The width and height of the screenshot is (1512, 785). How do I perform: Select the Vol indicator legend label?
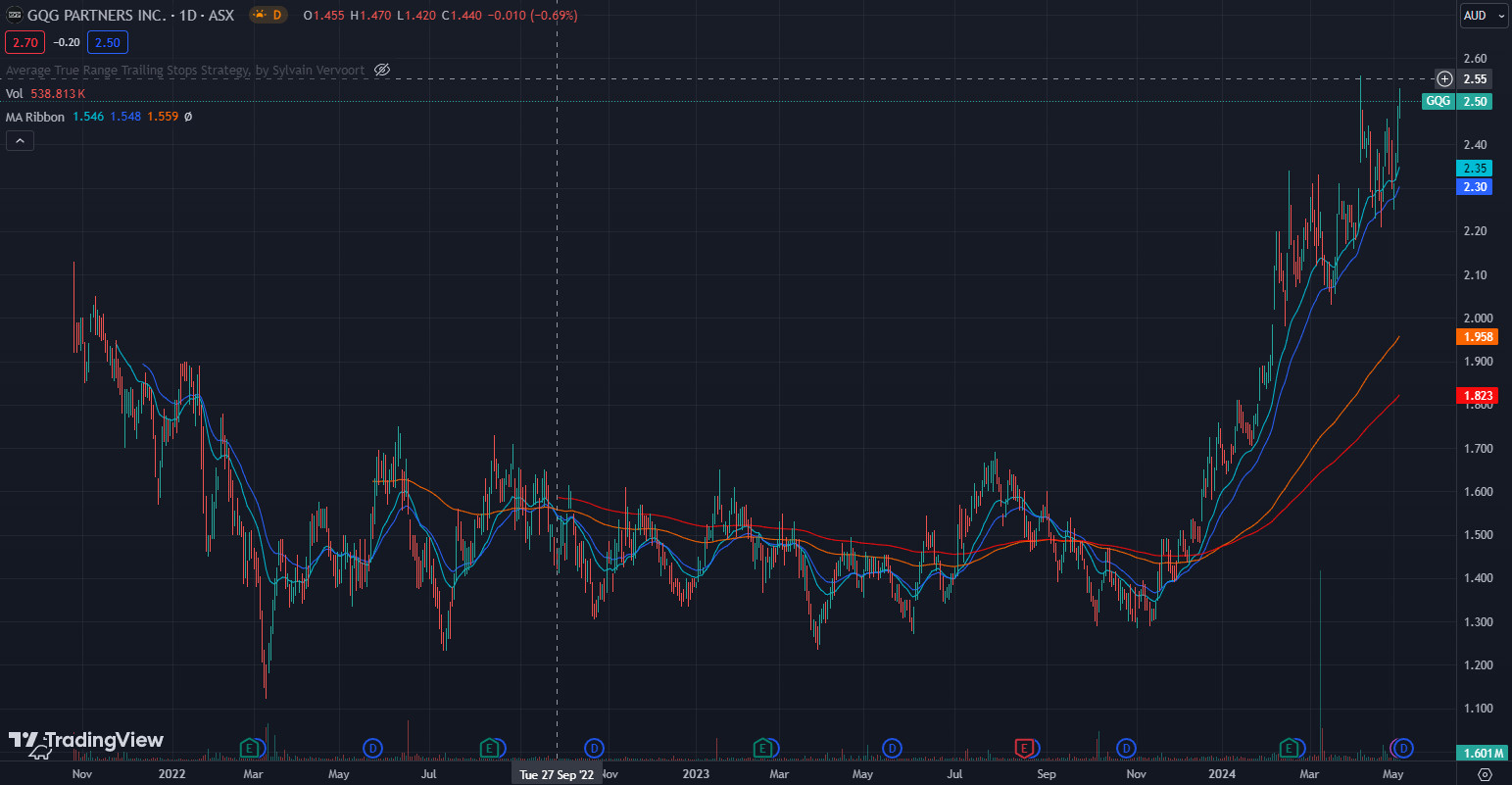(14, 93)
